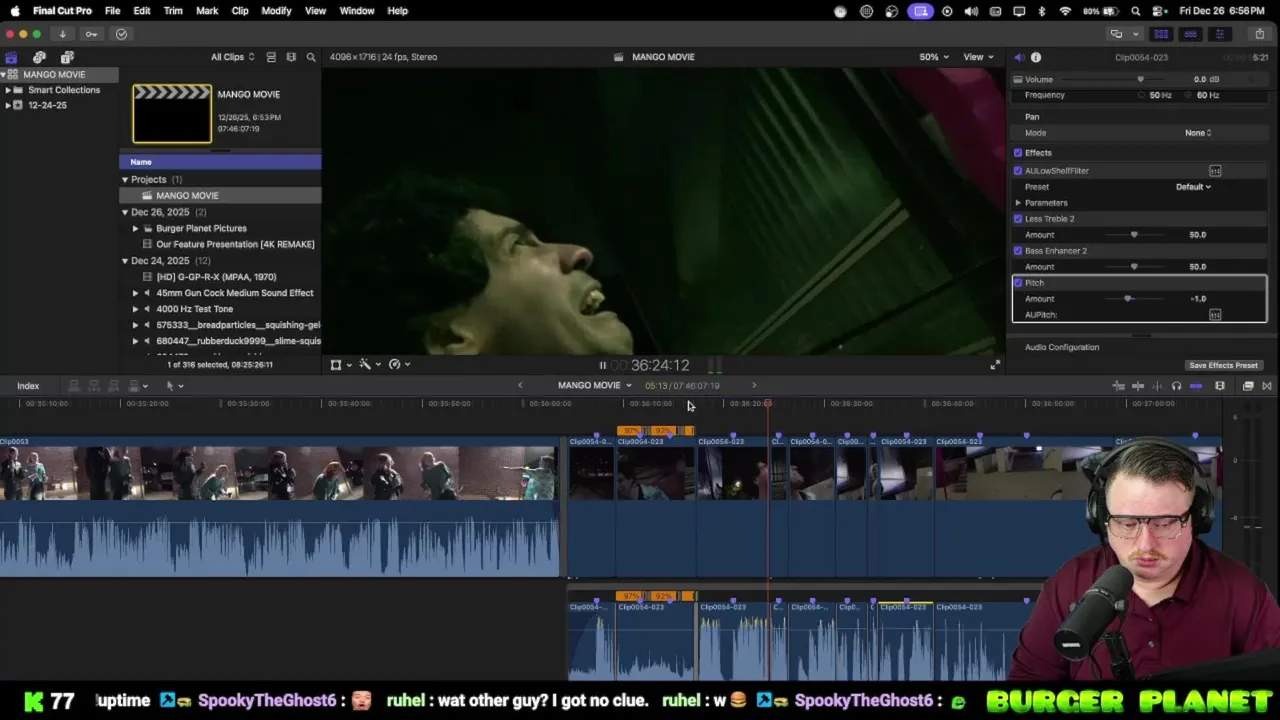
Task: Open the Clip menu
Action: tap(240, 11)
